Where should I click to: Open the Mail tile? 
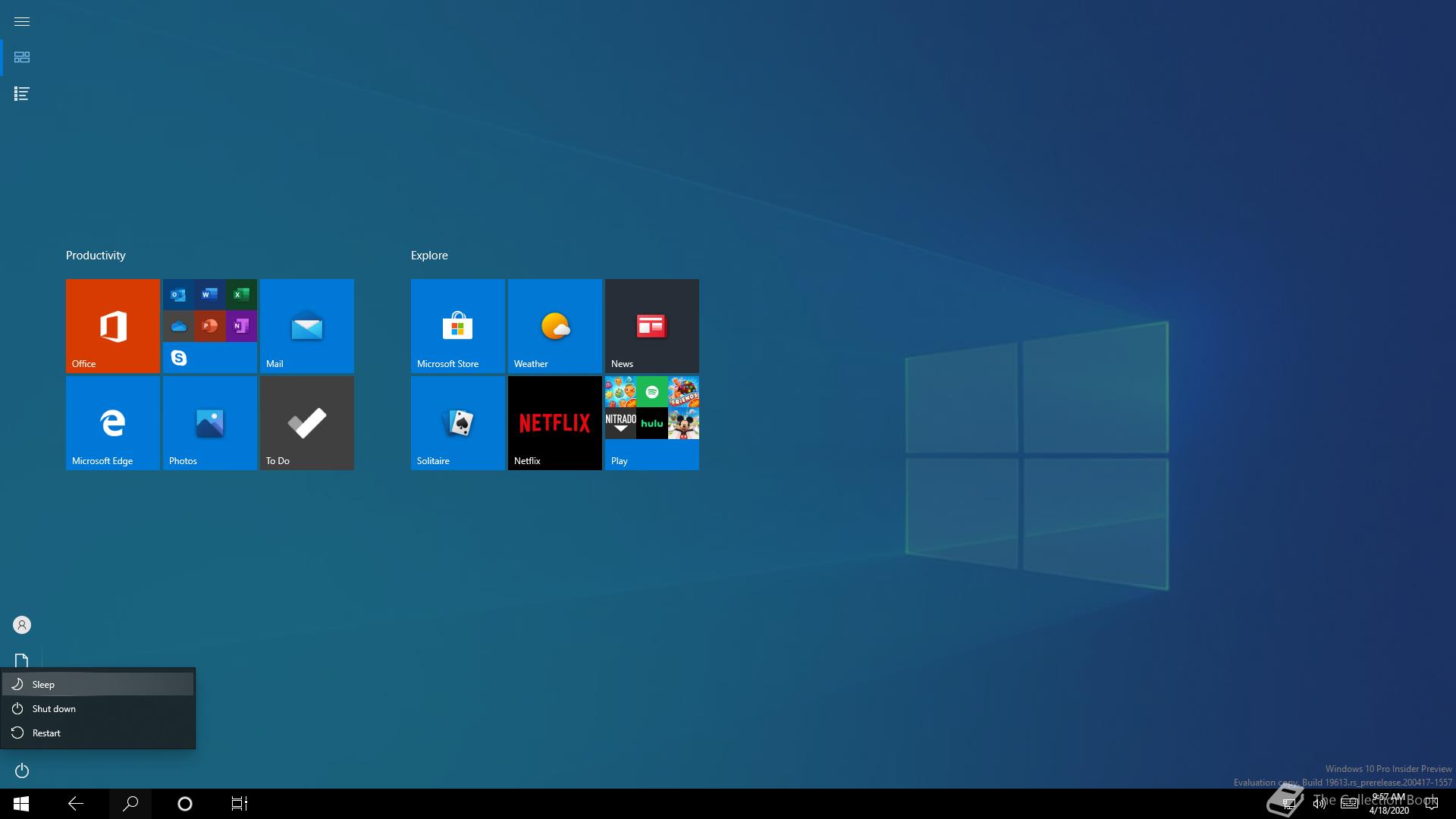tap(307, 326)
